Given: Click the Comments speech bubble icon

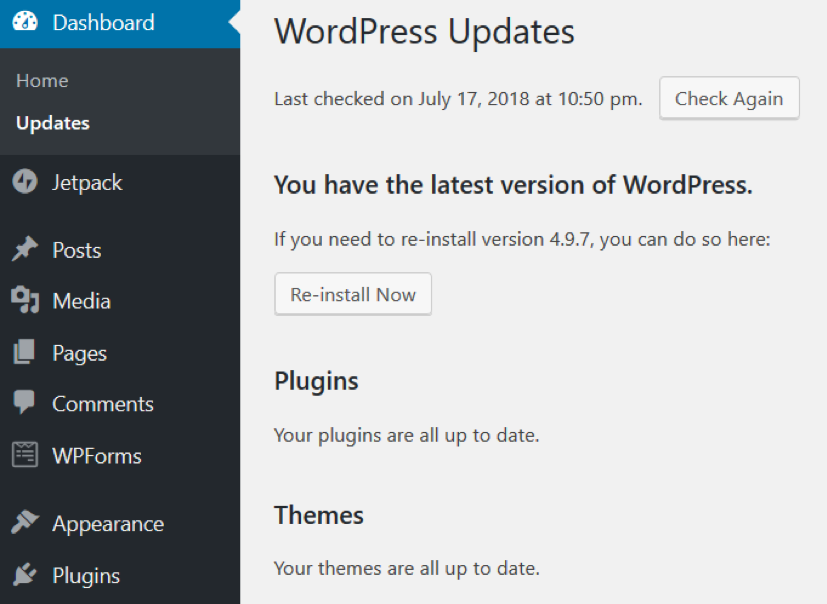Looking at the screenshot, I should click(x=24, y=402).
